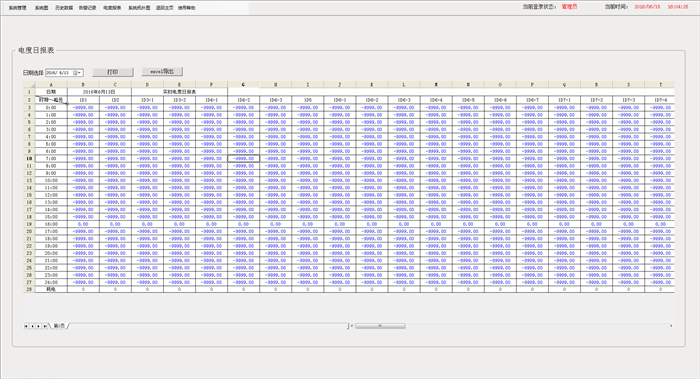Click the select-all corner of the spreadsheet
The image size is (700, 379).
pos(29,84)
